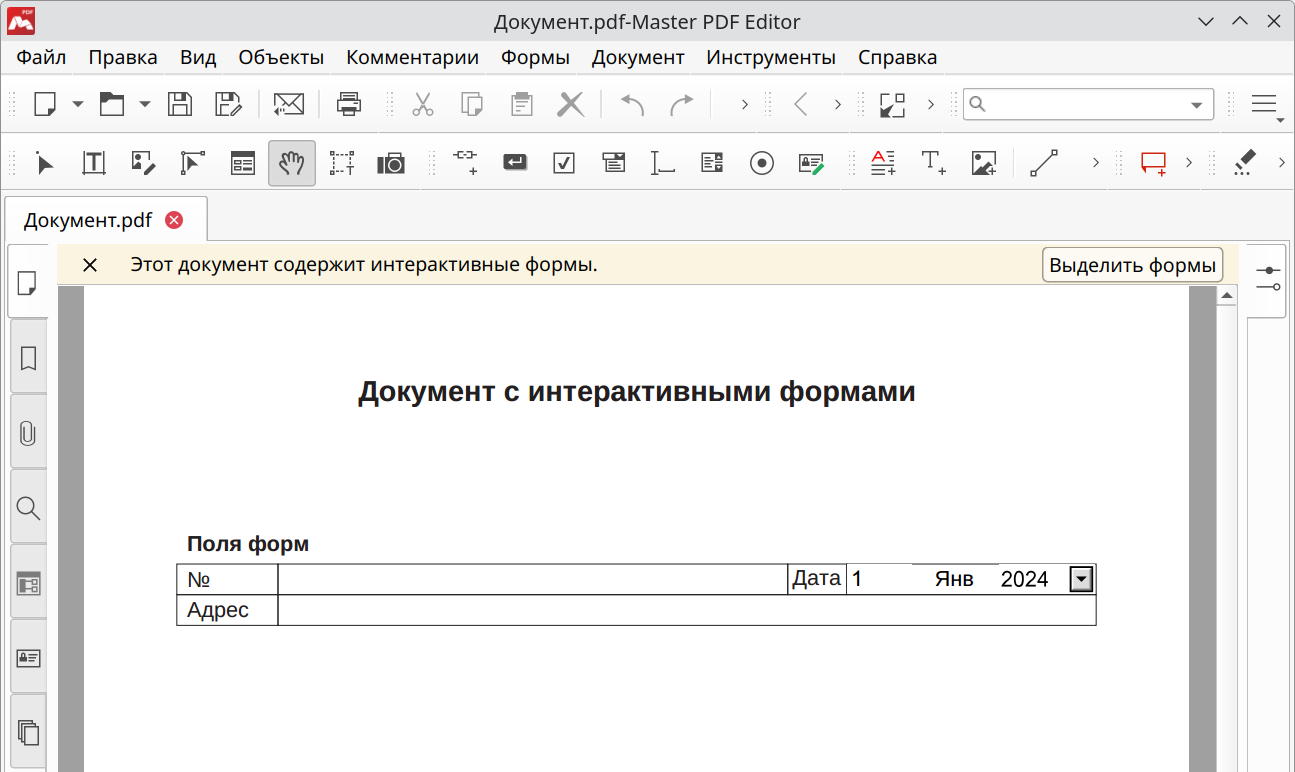Open the Вид menu
Screen dimensions: 1295x772
[198, 57]
